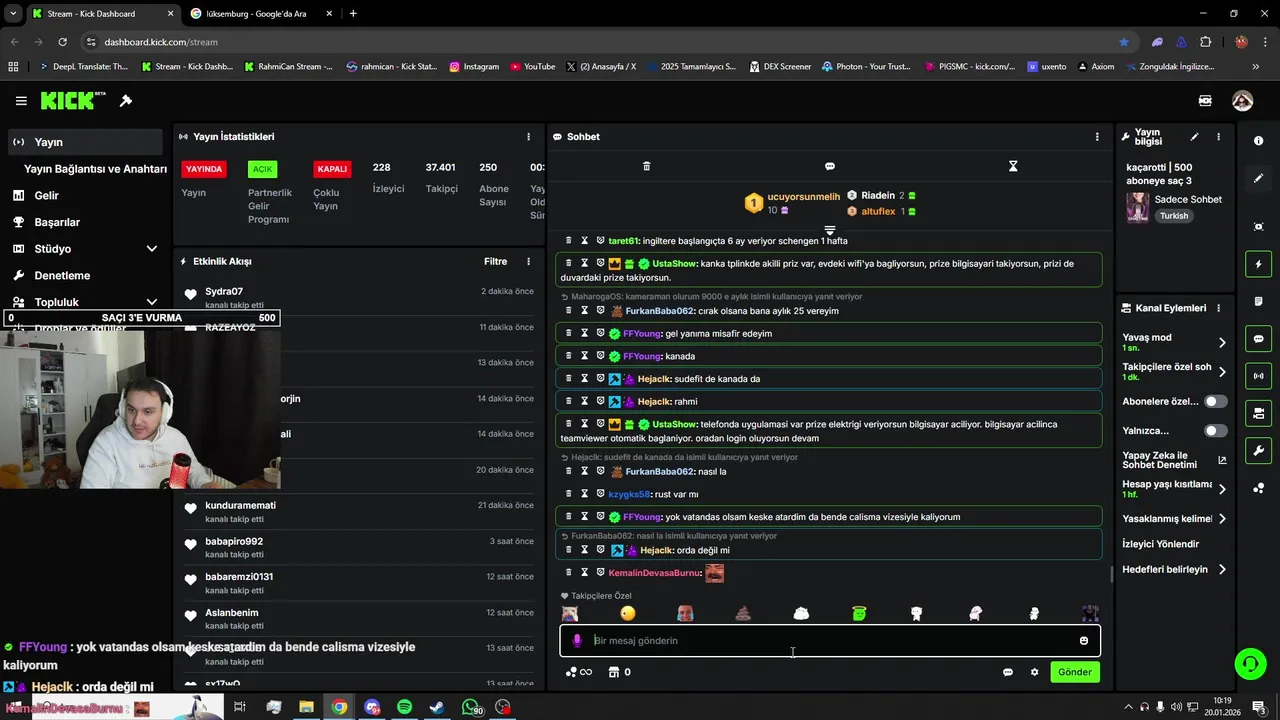This screenshot has height=720, width=1280.
Task: Open the three-dot menu of Yayın İstatistikleri
Action: 529,137
